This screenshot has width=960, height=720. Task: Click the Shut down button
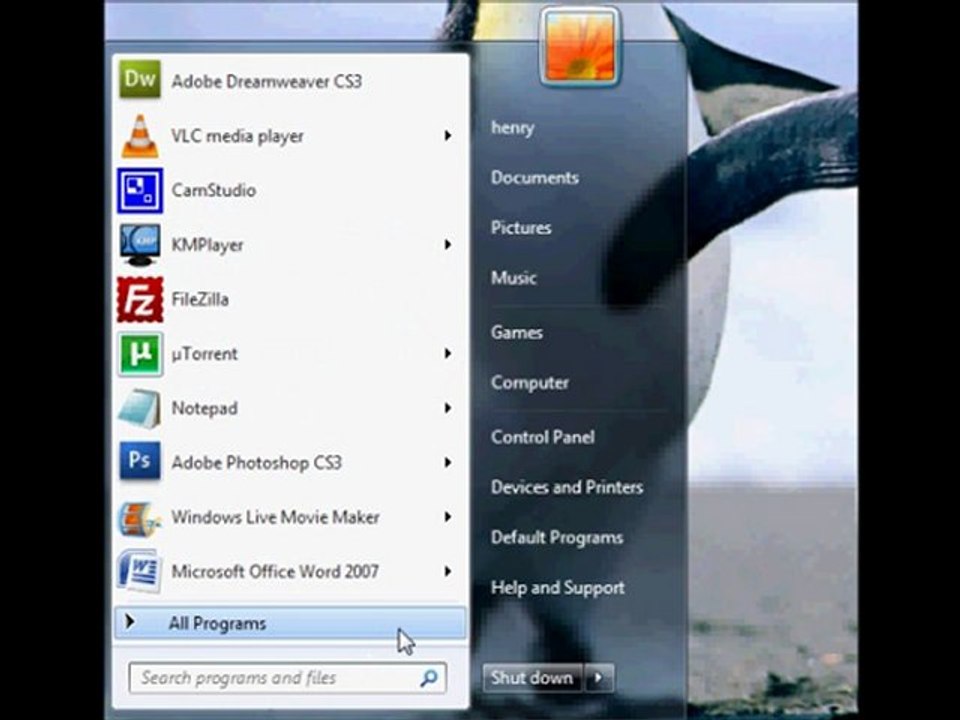pyautogui.click(x=532, y=678)
